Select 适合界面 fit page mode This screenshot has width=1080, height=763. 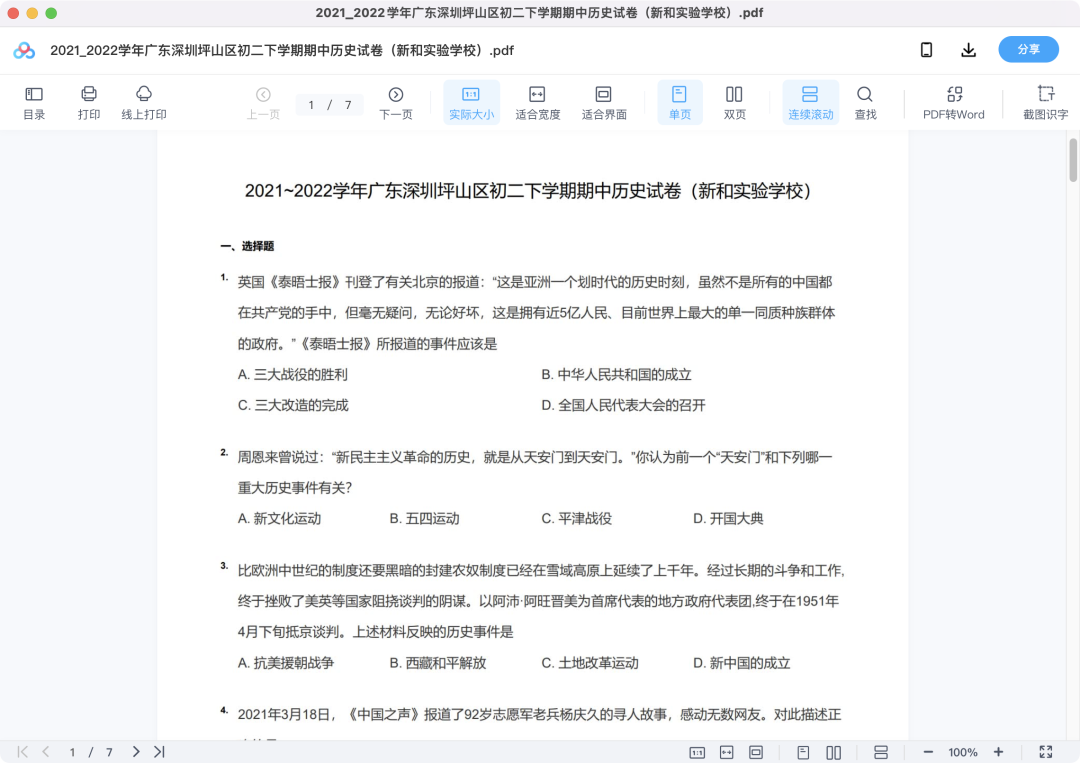603,103
